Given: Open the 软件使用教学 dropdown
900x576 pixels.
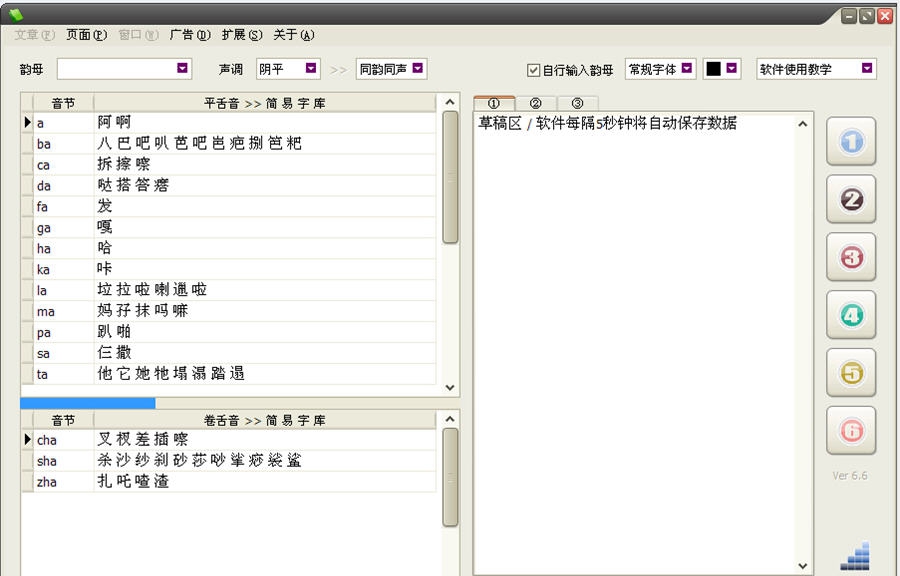Looking at the screenshot, I should [x=866, y=69].
